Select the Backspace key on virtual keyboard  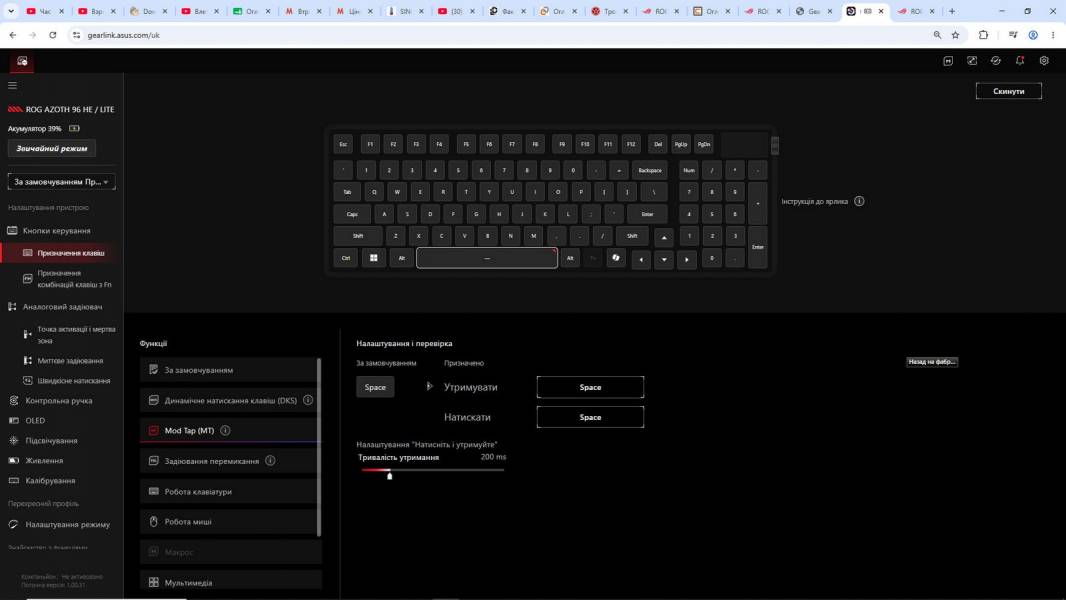[650, 171]
